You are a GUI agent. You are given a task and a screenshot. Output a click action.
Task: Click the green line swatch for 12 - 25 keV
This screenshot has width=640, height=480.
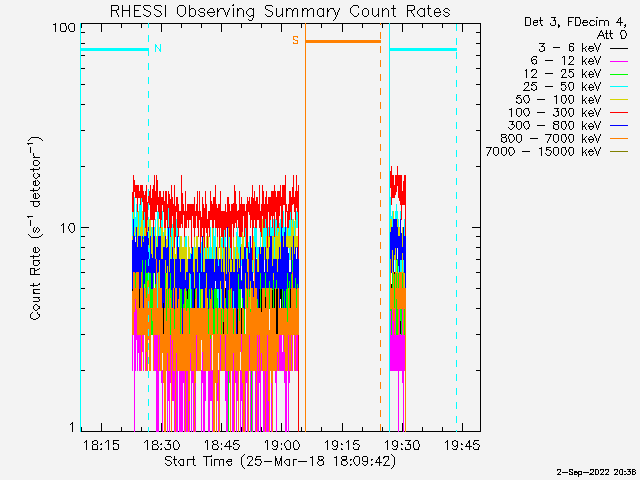[x=619, y=74]
